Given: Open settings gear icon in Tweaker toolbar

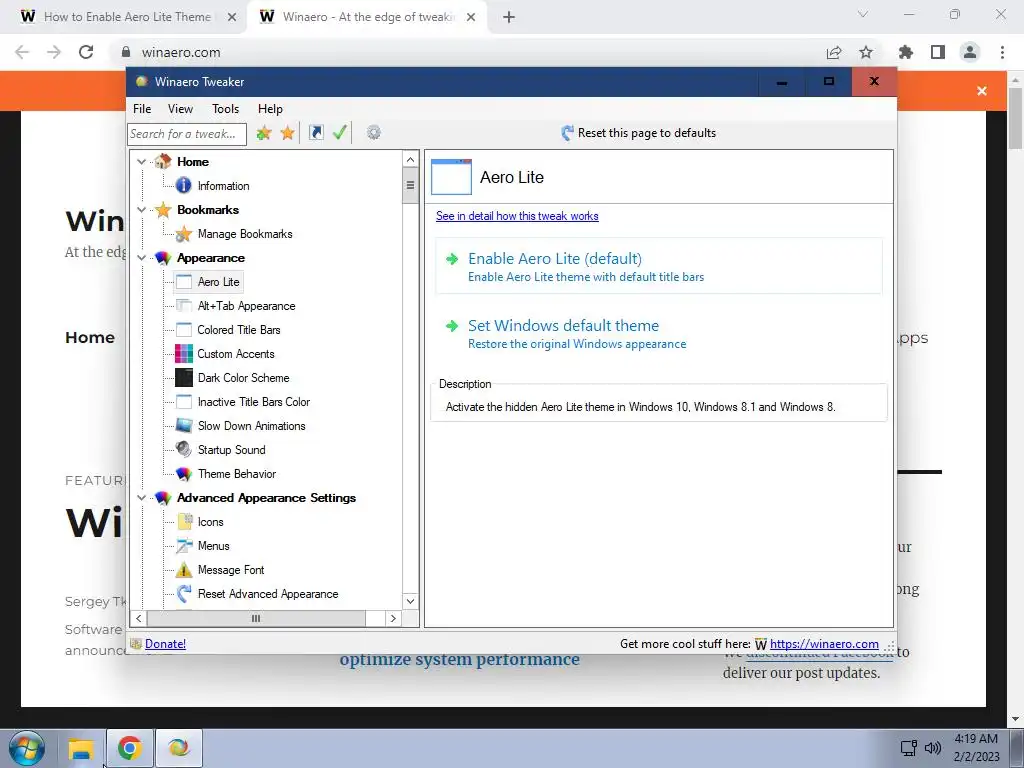Looking at the screenshot, I should pos(374,133).
